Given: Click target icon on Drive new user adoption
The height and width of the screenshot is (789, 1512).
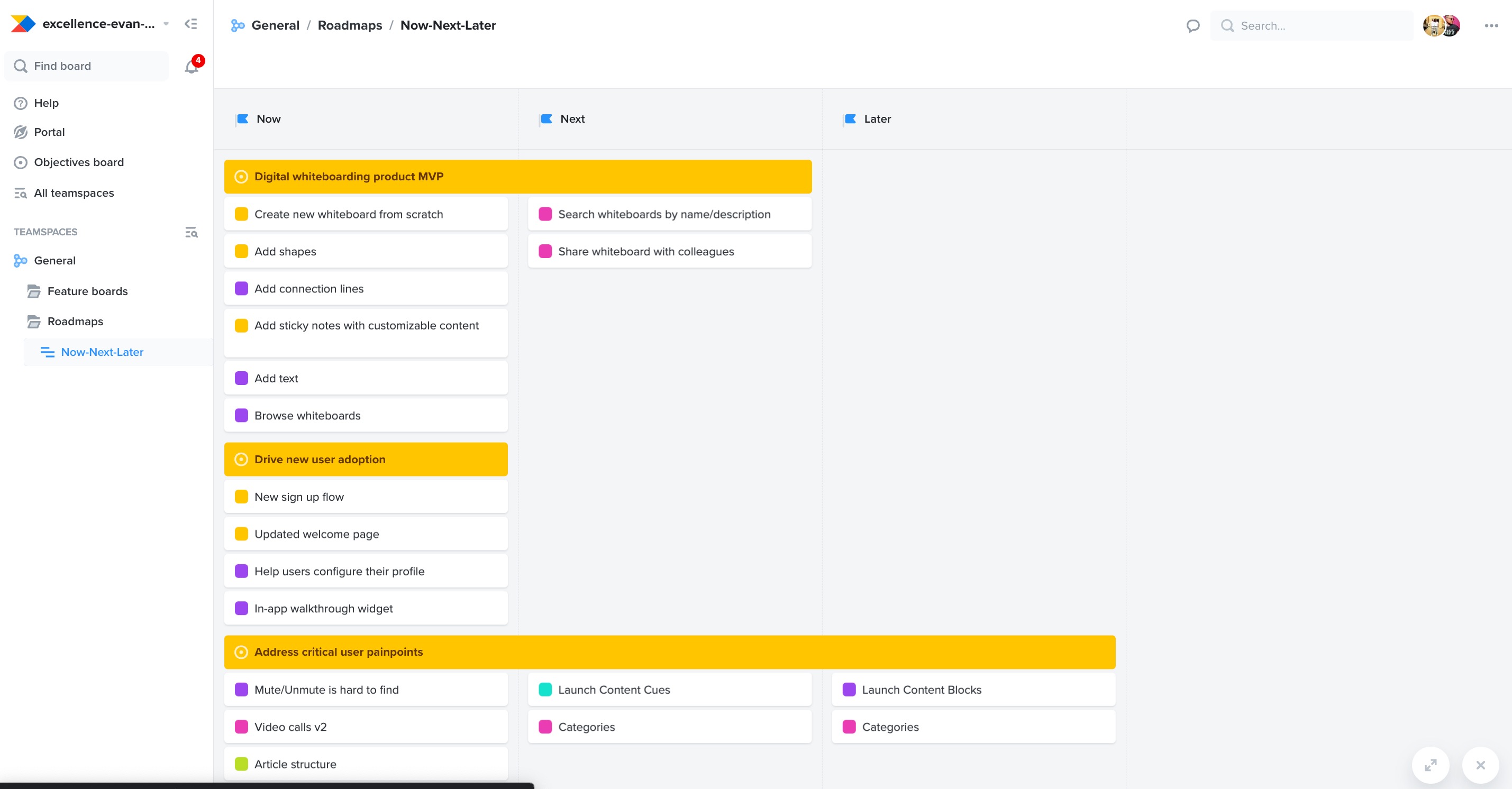Looking at the screenshot, I should click(x=241, y=460).
